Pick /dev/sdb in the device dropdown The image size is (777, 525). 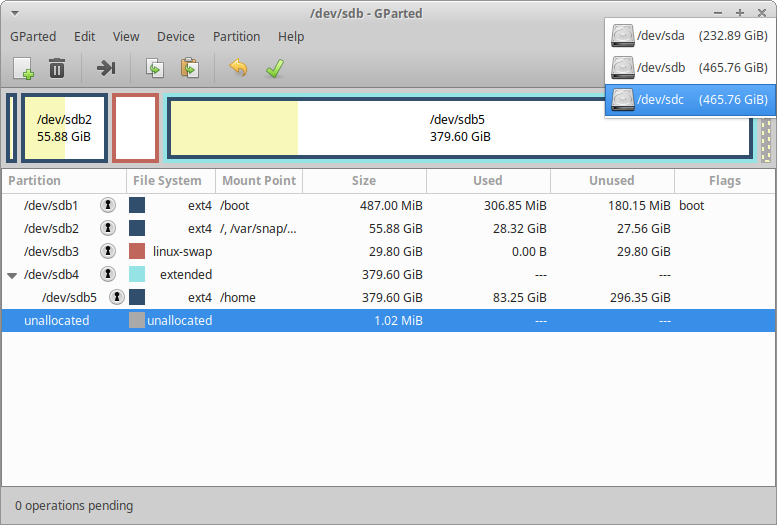[x=689, y=67]
